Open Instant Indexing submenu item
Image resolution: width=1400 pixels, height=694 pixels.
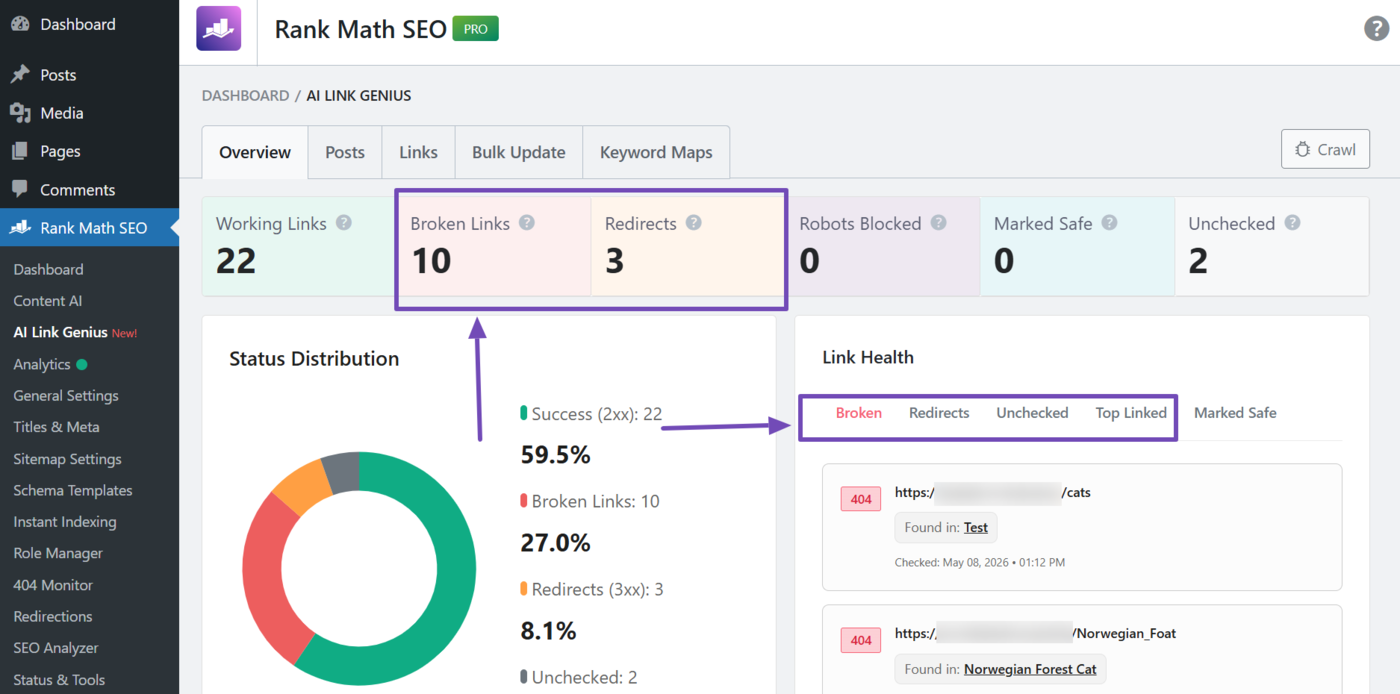pos(64,522)
